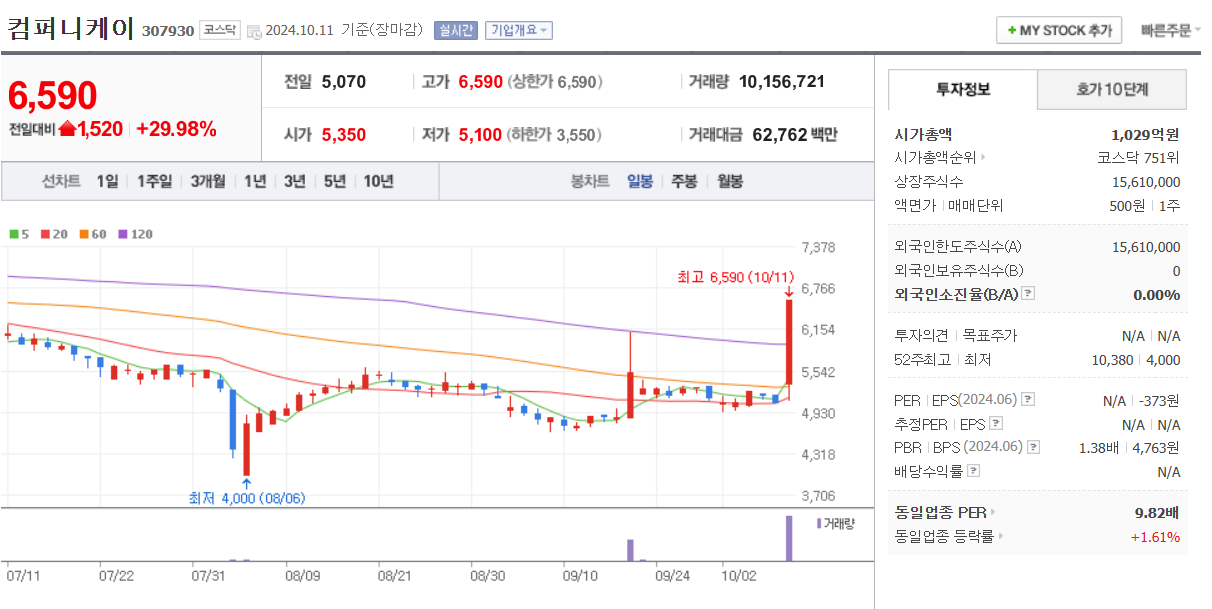Viewport: 1212px width, 609px height.
Task: Click the up-arrow icon beside 1,520
Action: (67, 128)
